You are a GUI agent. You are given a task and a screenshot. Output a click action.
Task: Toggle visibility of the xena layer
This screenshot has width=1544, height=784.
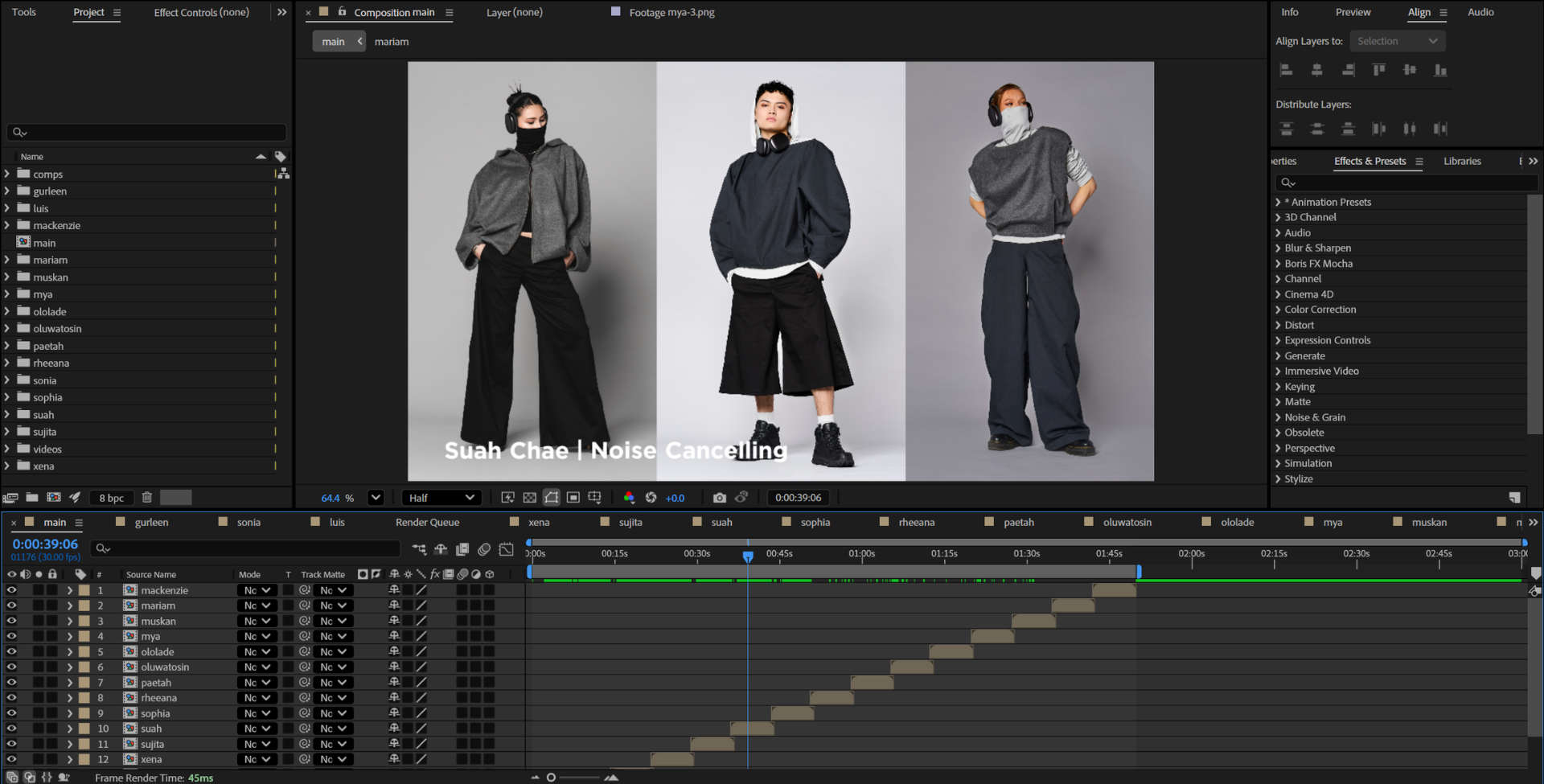(x=11, y=759)
